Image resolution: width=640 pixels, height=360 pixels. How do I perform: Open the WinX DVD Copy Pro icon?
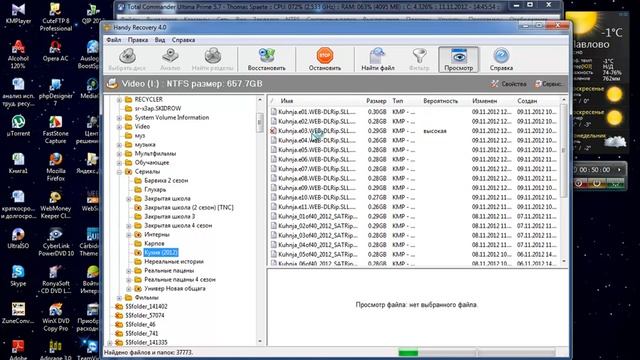coord(56,317)
